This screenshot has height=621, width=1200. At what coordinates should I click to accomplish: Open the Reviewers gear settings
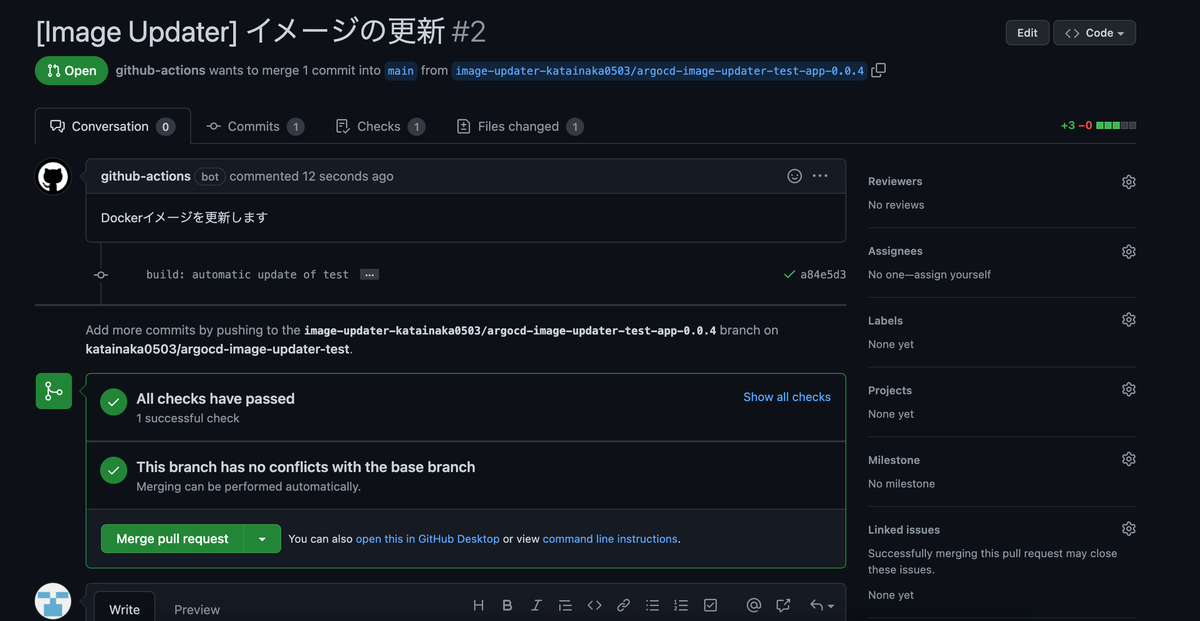[1129, 182]
